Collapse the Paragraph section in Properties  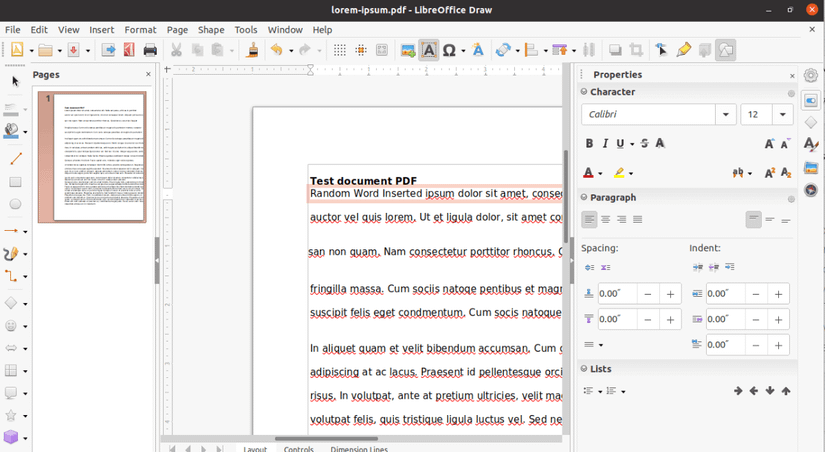pyautogui.click(x=583, y=198)
